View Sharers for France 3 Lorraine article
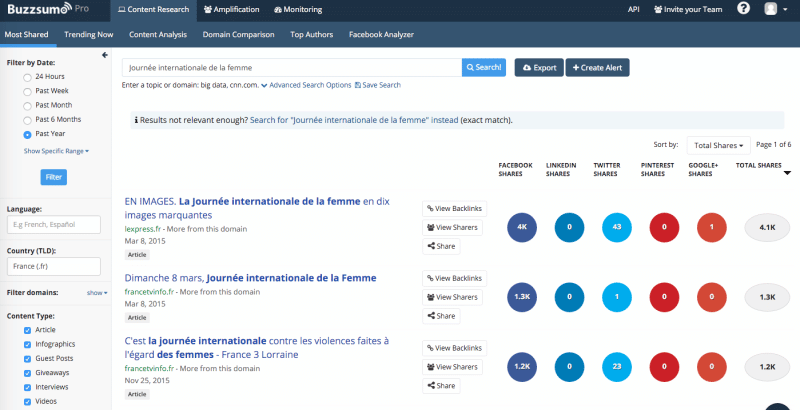The height and width of the screenshot is (410, 800). coord(453,367)
